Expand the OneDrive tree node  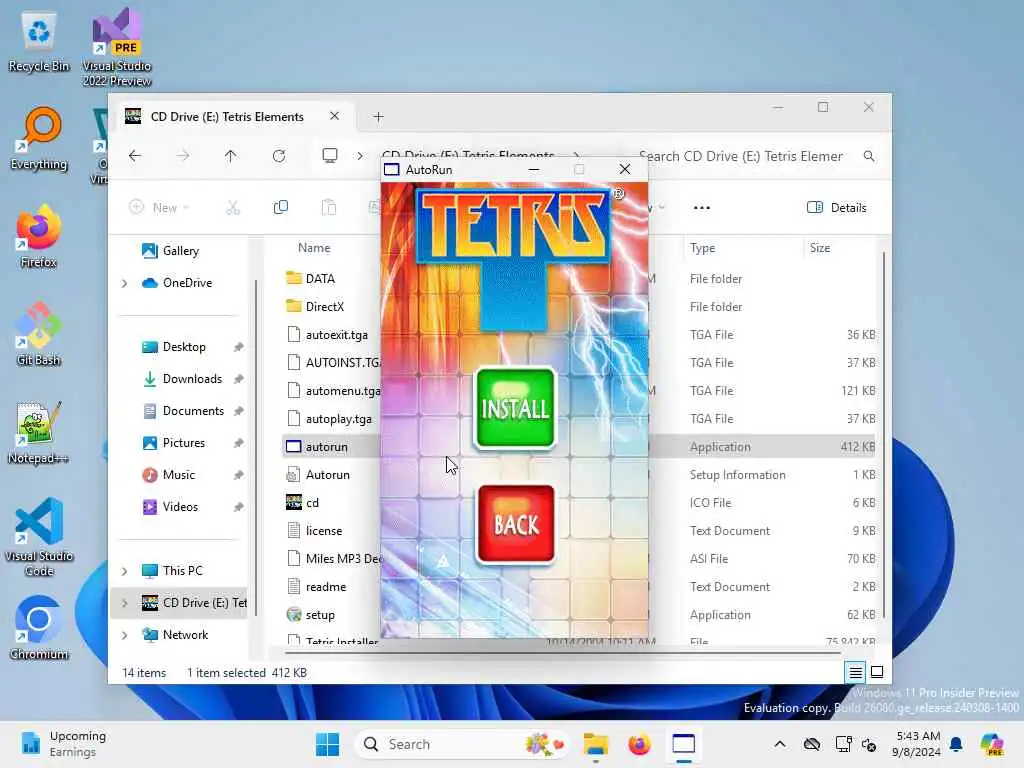tap(124, 283)
